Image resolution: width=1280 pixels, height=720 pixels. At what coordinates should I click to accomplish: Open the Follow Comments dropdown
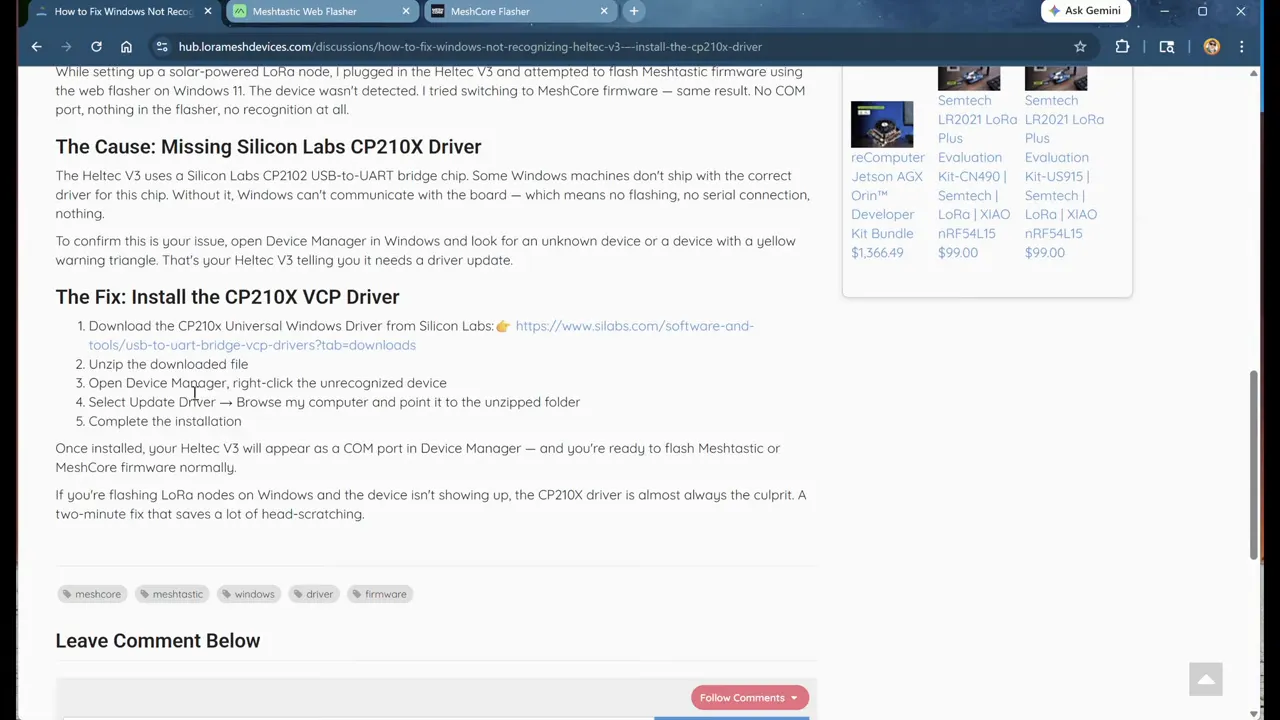pos(749,697)
